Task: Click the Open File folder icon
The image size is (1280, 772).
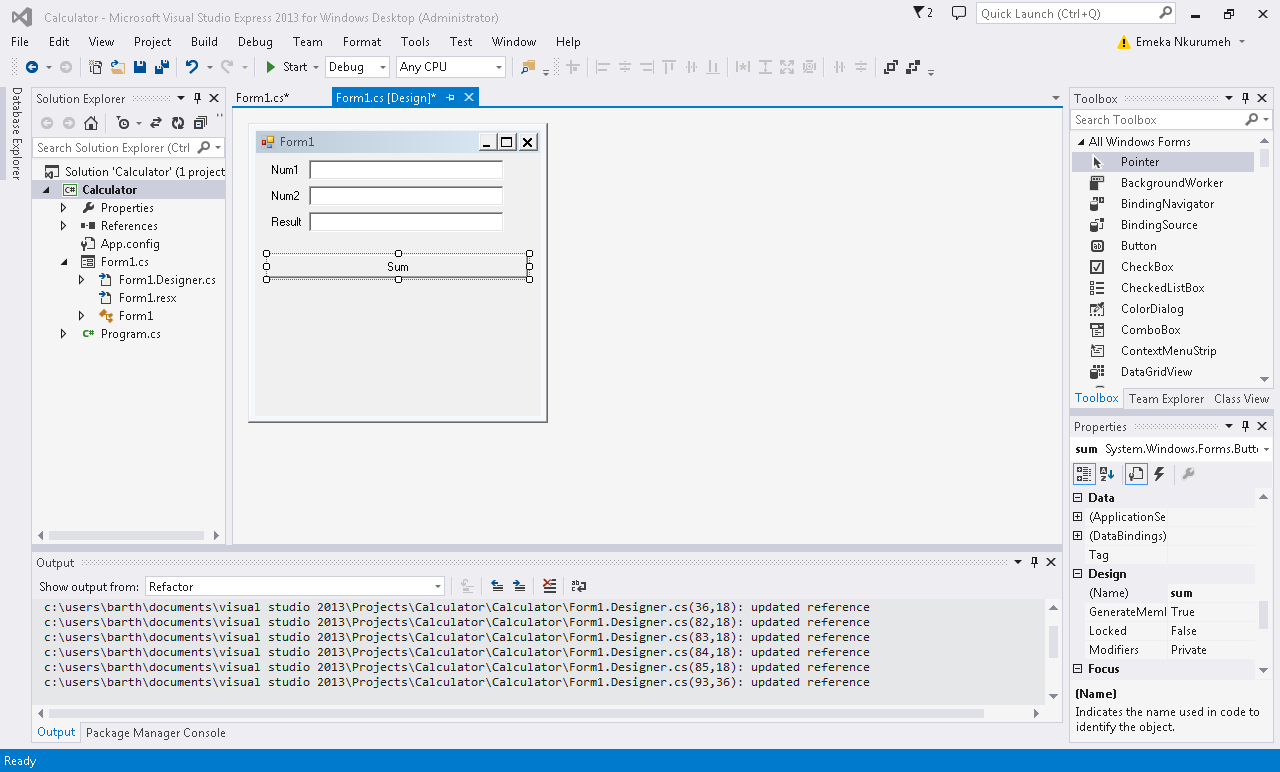Action: click(117, 67)
